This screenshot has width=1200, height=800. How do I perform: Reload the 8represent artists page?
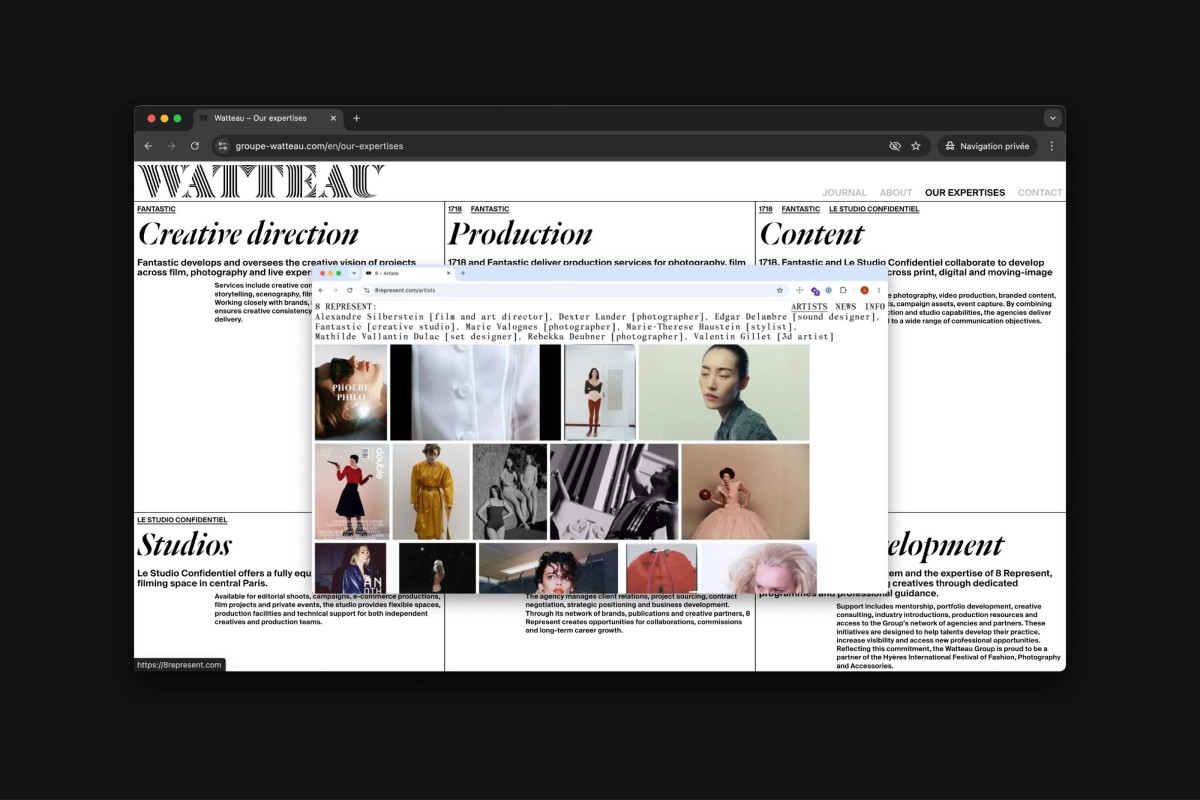pyautogui.click(x=349, y=290)
